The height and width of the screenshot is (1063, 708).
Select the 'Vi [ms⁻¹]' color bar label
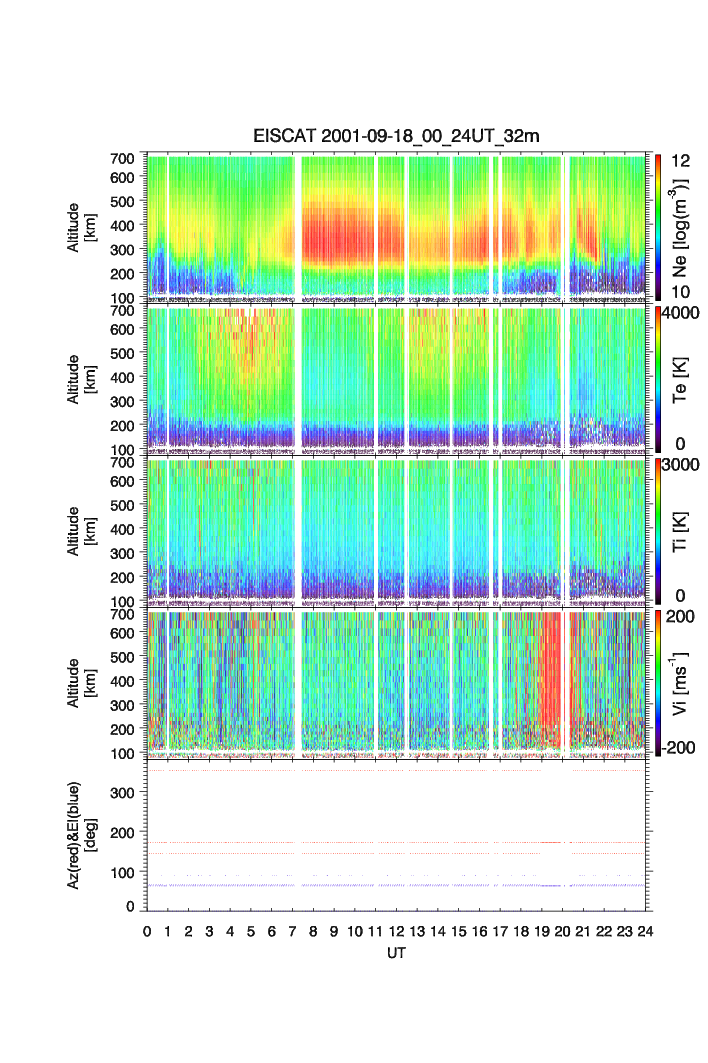[682, 682]
